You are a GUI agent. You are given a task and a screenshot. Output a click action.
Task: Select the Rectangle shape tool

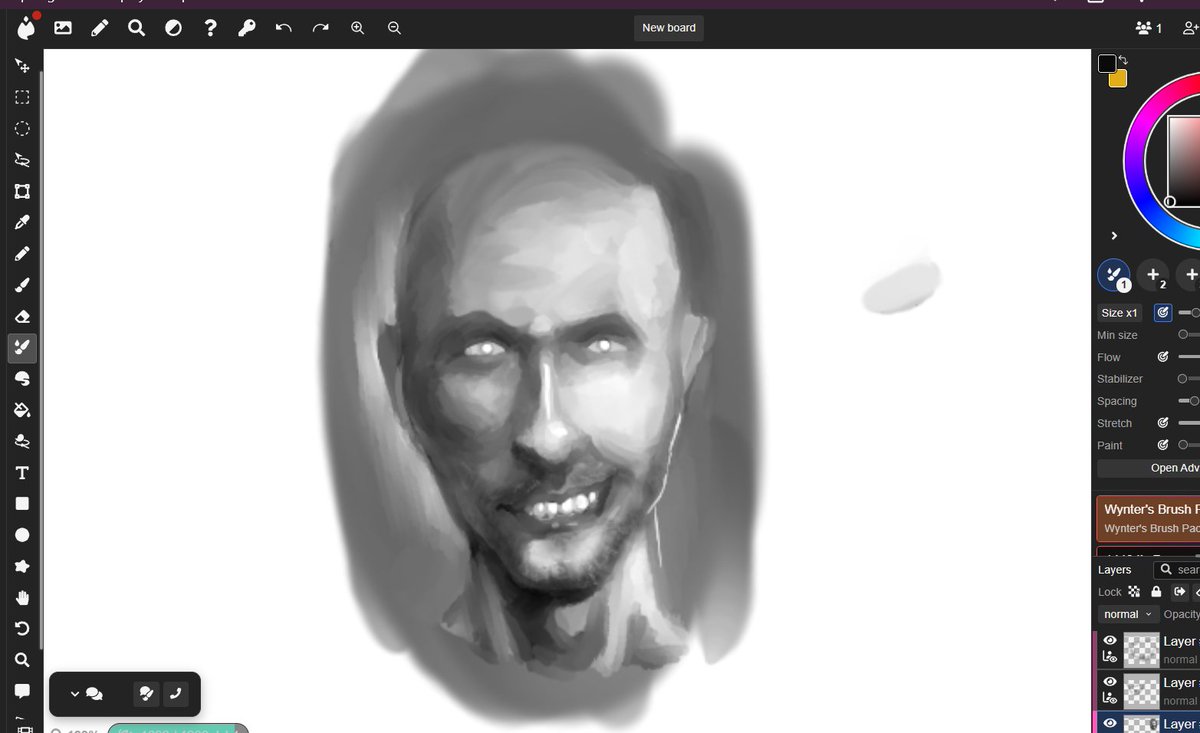(x=22, y=503)
